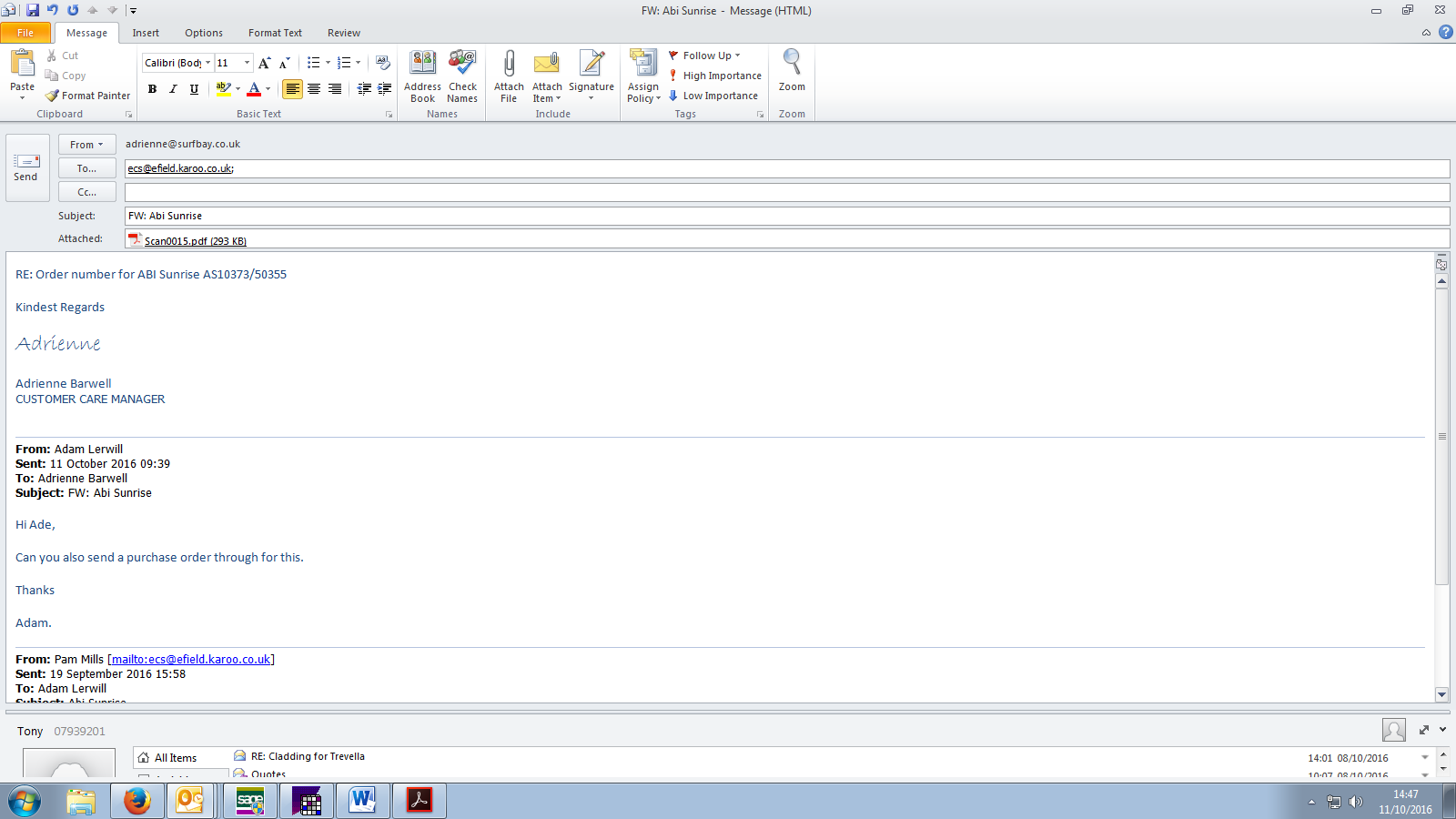Open the contact picture in People Pane
The height and width of the screenshot is (819, 1456).
[1393, 730]
